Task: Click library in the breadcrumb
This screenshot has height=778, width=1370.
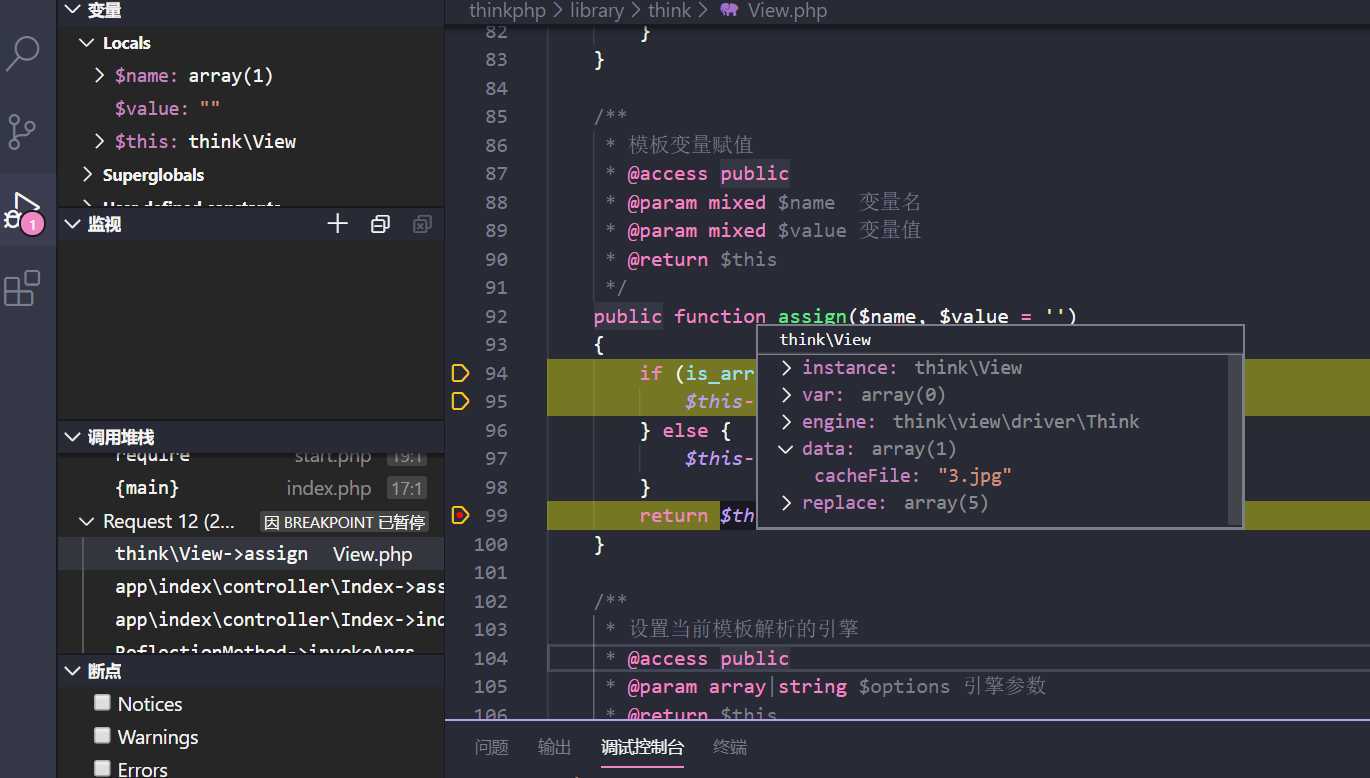Action: tap(597, 10)
